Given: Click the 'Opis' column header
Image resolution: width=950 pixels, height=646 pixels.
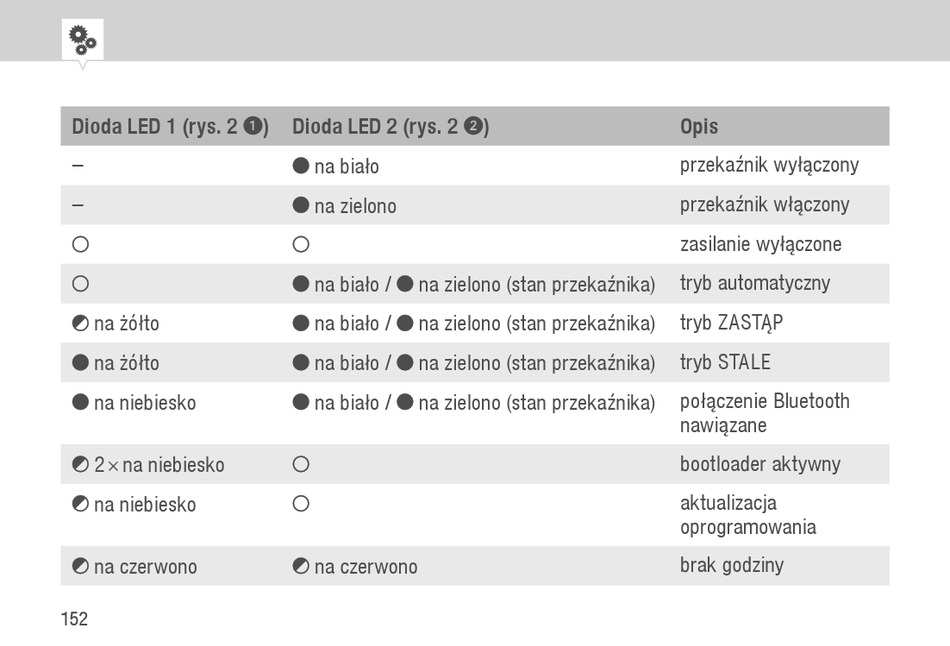Looking at the screenshot, I should coord(699,126).
